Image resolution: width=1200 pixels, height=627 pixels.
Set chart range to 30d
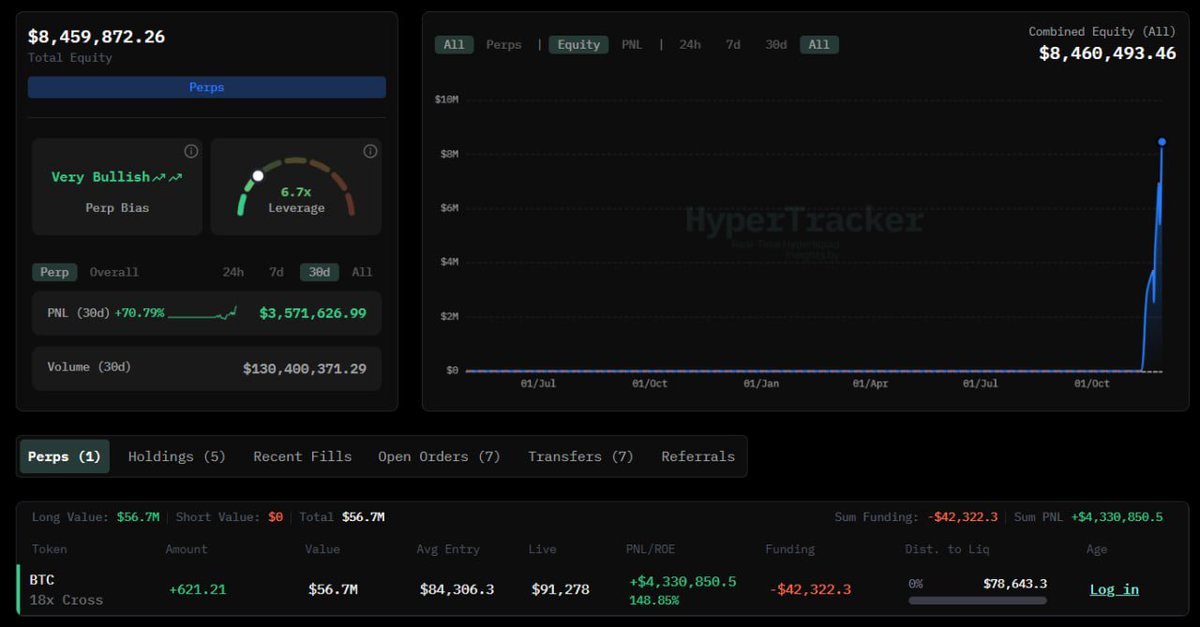pyautogui.click(x=776, y=45)
